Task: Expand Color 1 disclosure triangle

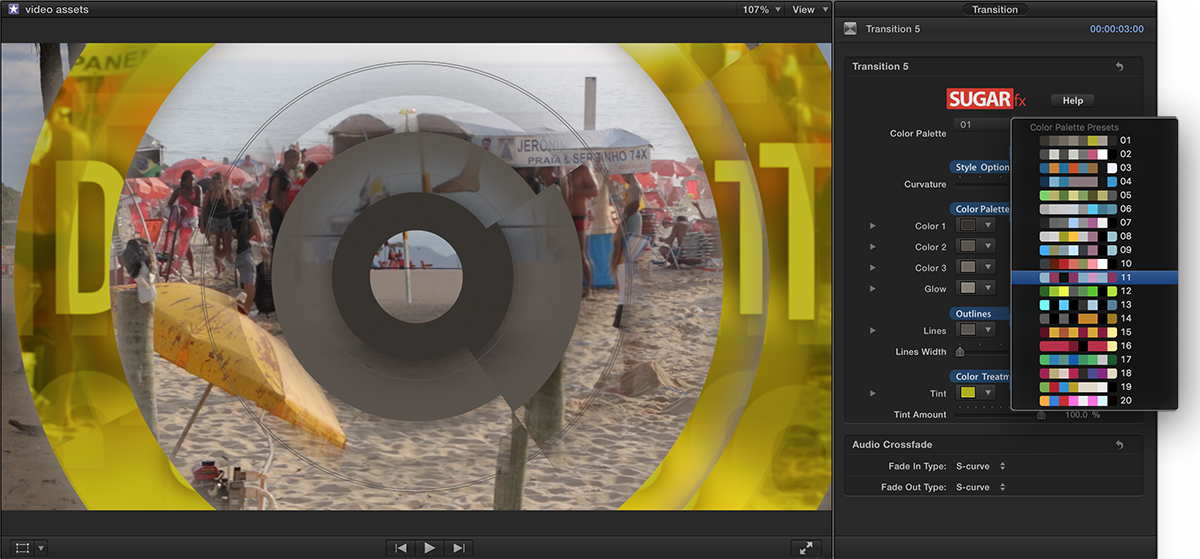Action: point(872,226)
